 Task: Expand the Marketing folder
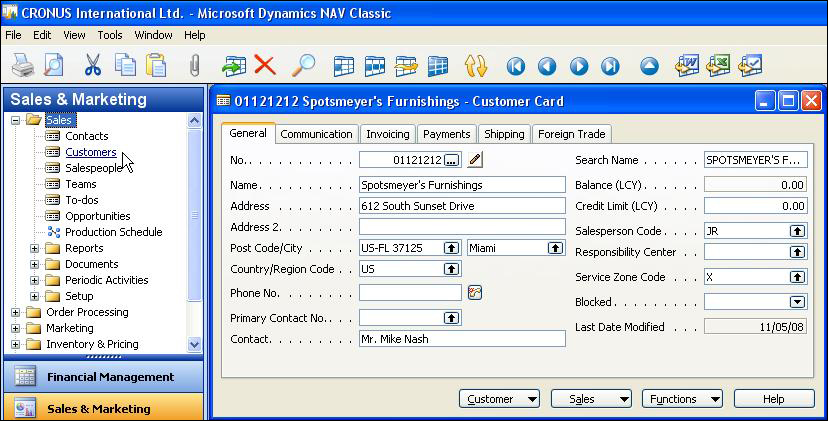pos(15,329)
